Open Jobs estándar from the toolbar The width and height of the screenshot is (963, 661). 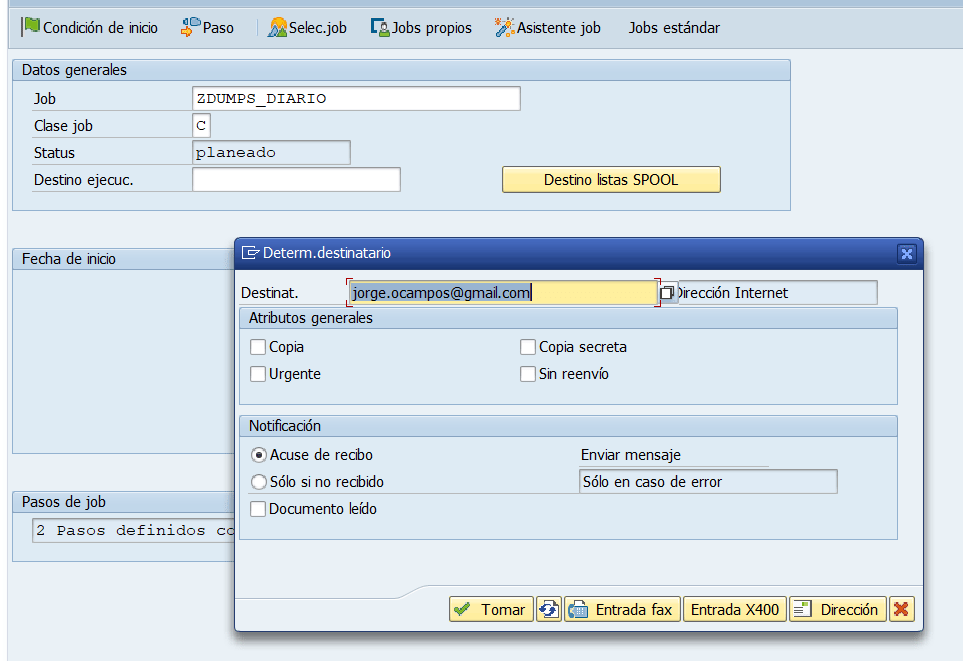(x=673, y=28)
